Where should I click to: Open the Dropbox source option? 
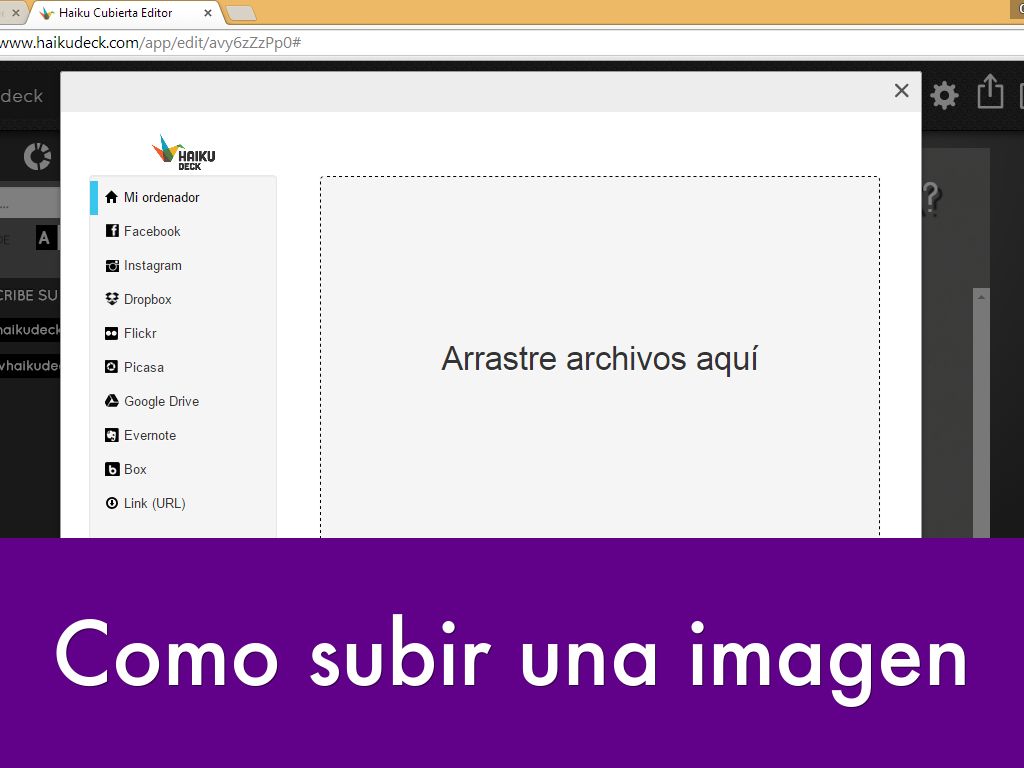click(x=147, y=300)
